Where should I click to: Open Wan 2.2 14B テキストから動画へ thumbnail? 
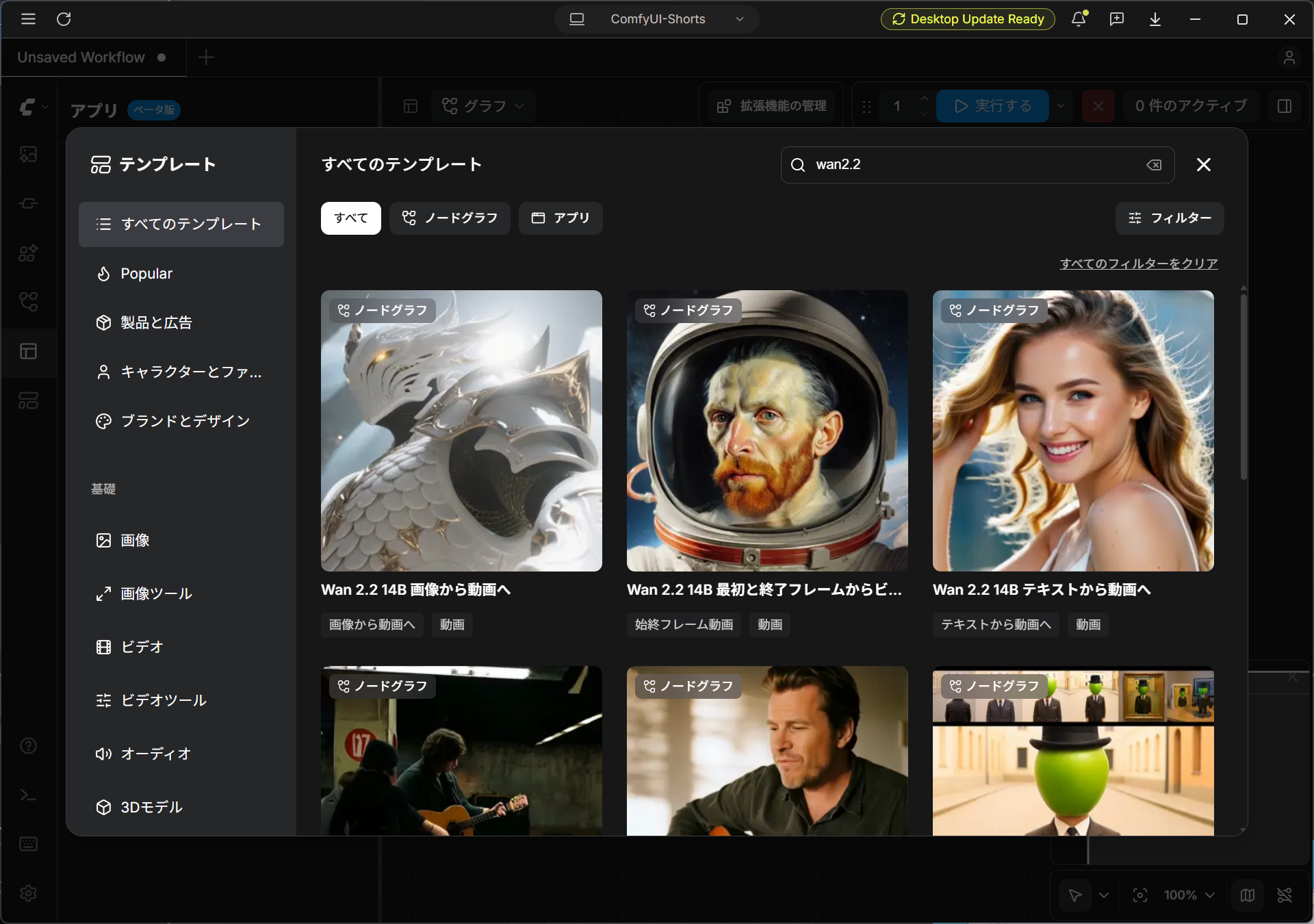pos(1073,431)
